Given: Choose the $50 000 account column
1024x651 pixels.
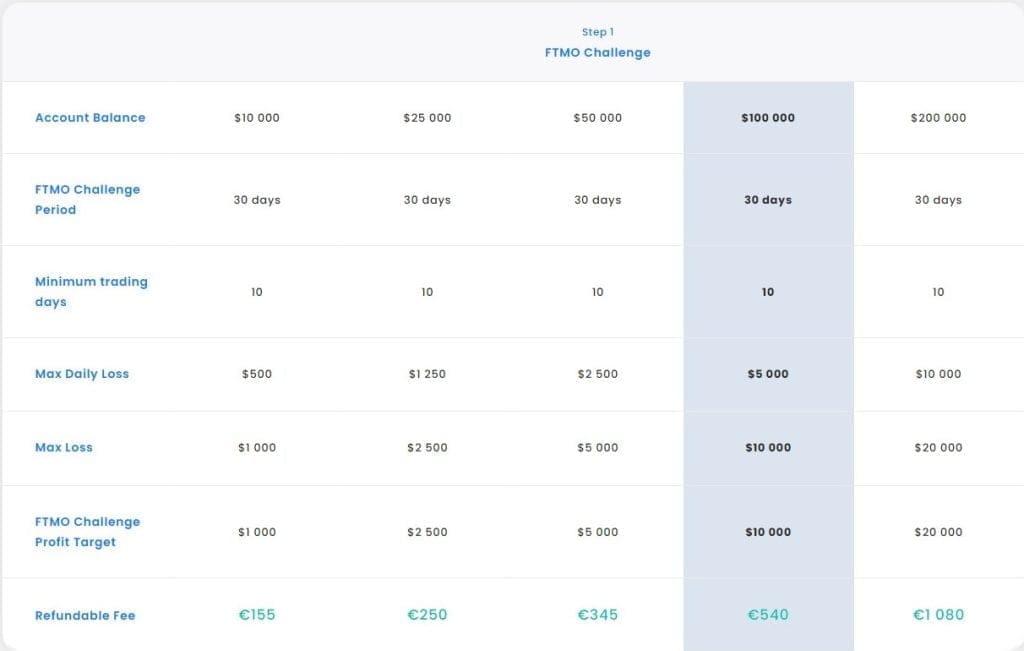Looking at the screenshot, I should coord(597,117).
